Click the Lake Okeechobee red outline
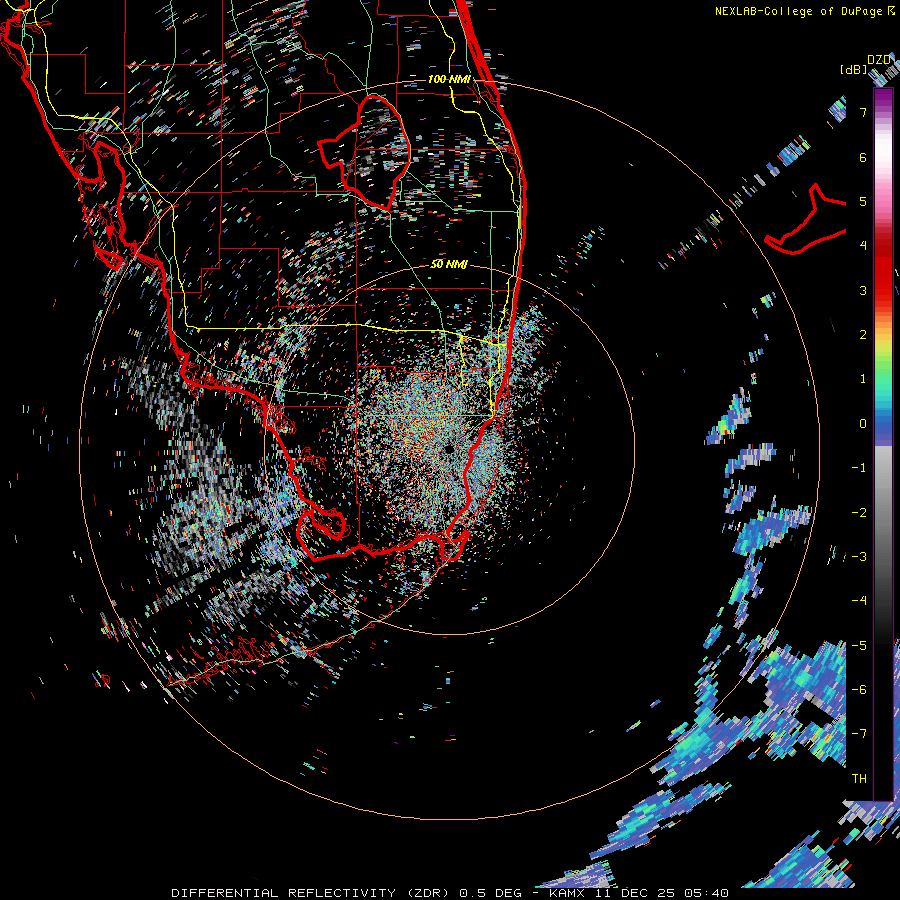 [x=364, y=153]
